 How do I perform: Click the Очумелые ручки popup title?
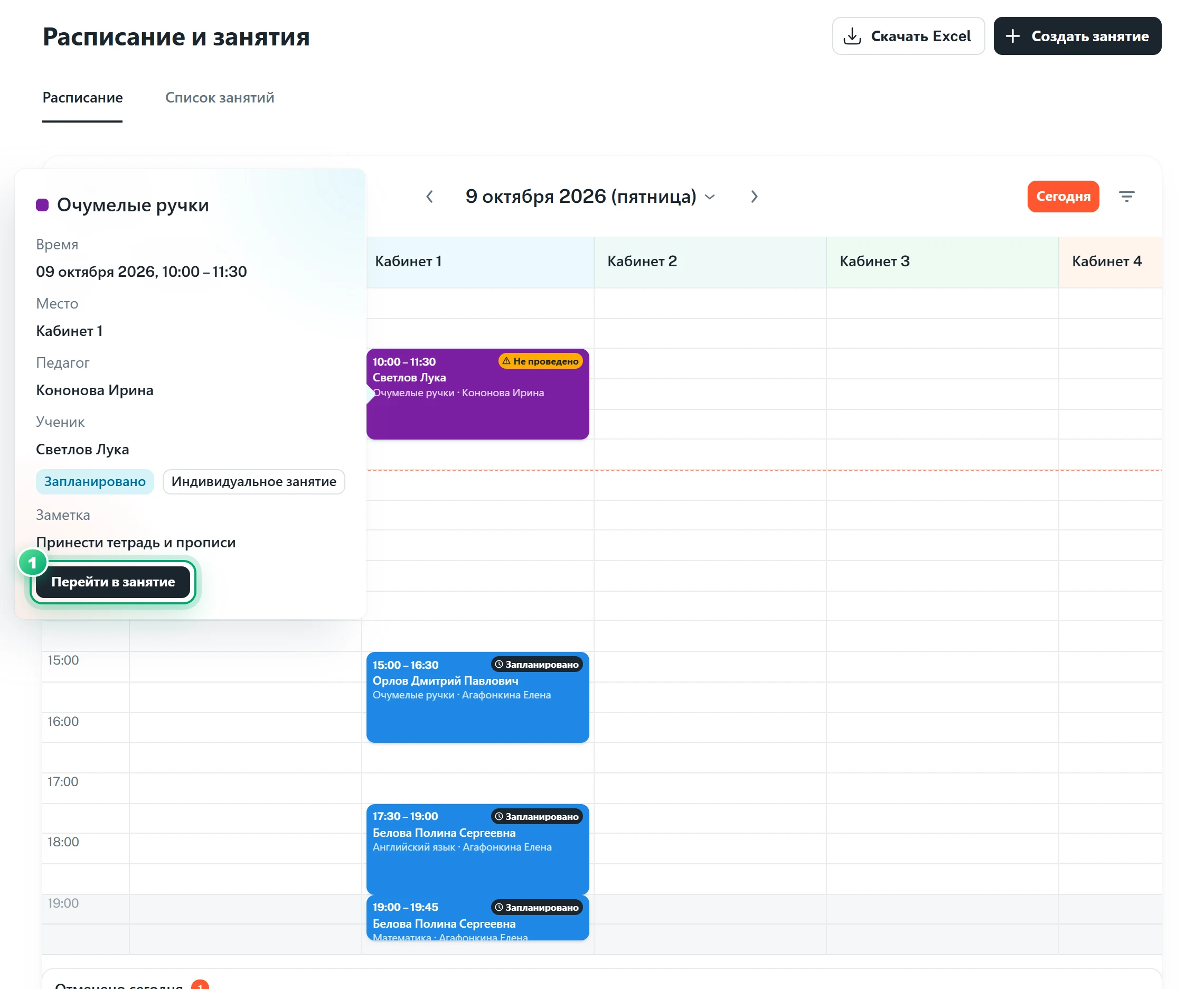133,205
